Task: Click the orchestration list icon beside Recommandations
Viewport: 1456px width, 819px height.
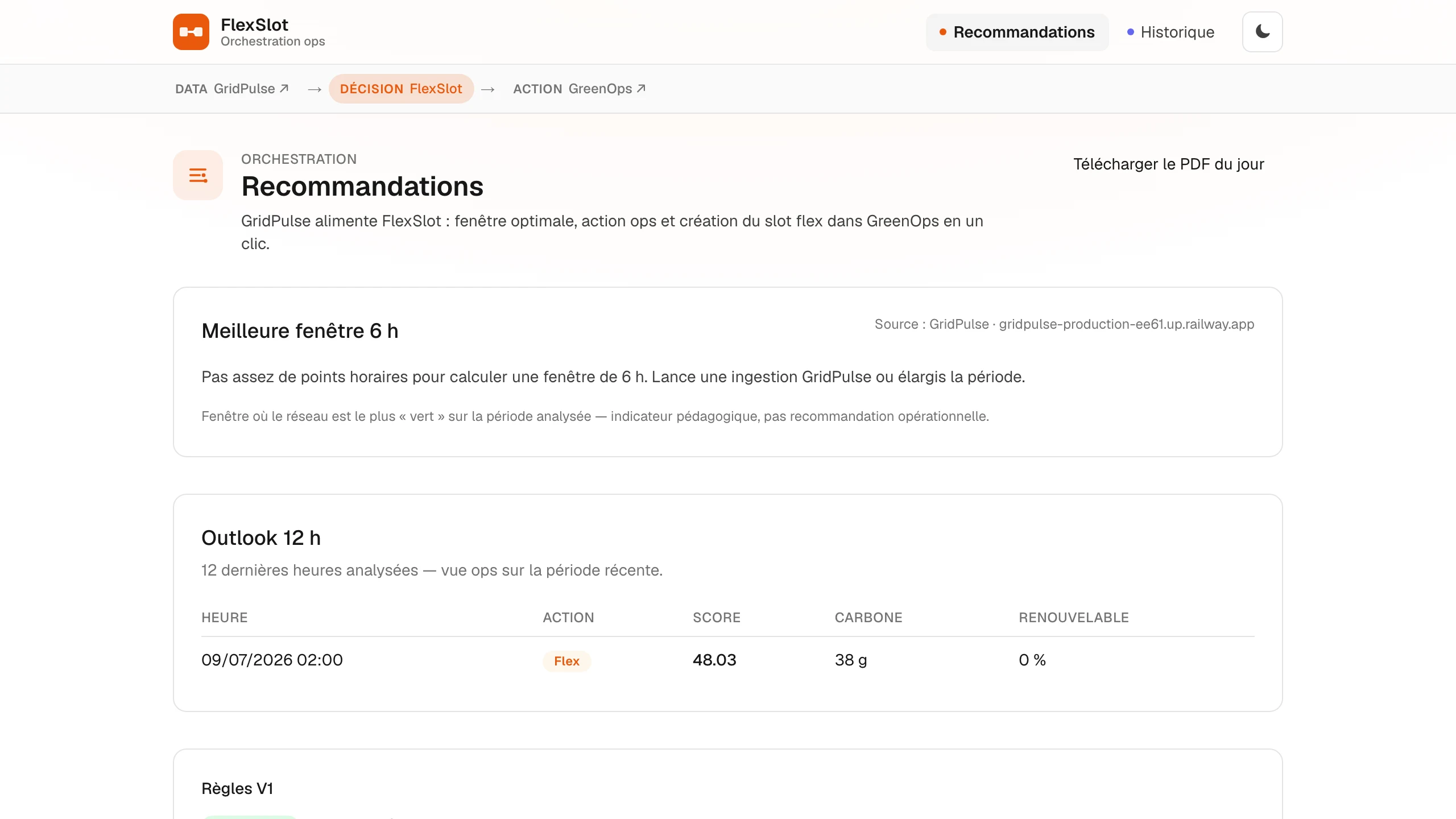Action: 198,175
